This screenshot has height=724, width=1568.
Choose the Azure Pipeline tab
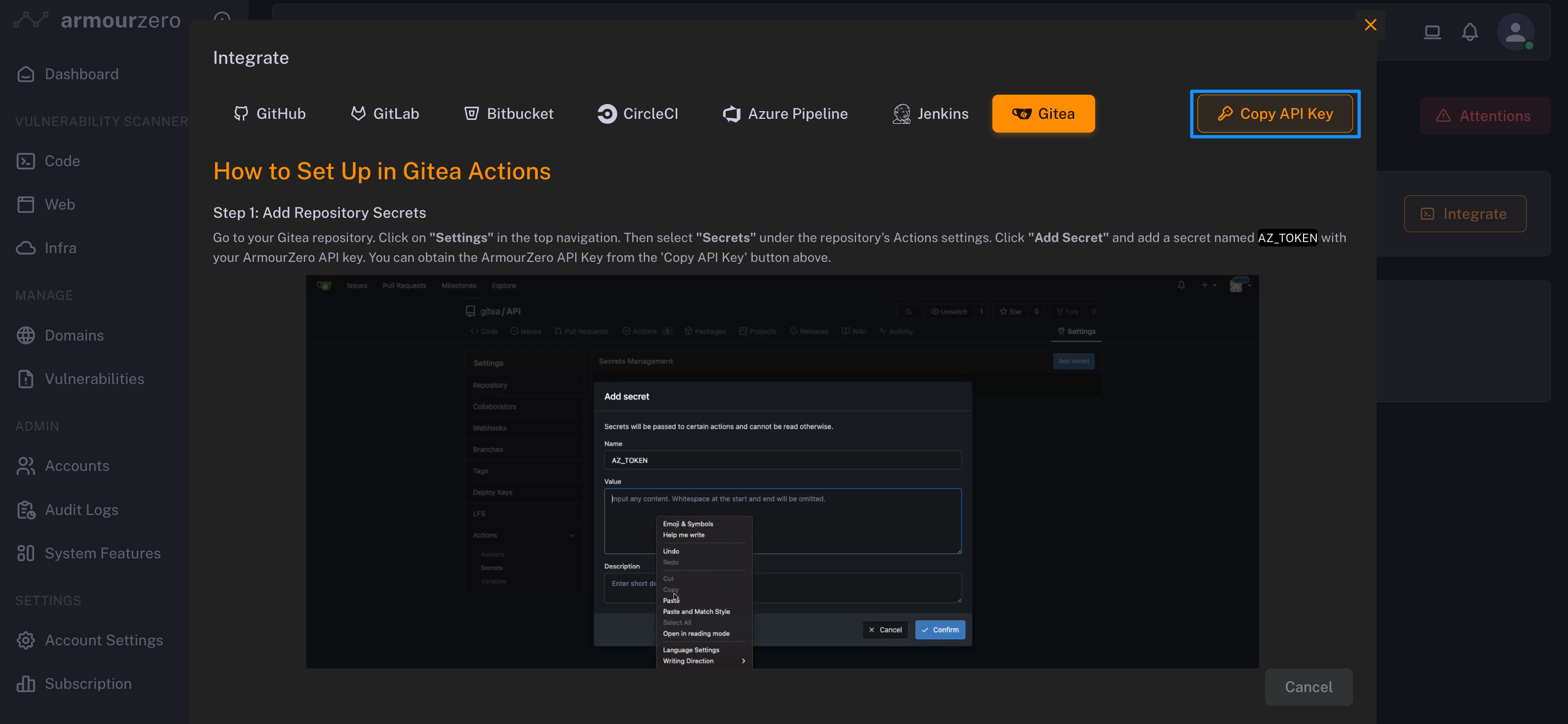click(x=785, y=114)
